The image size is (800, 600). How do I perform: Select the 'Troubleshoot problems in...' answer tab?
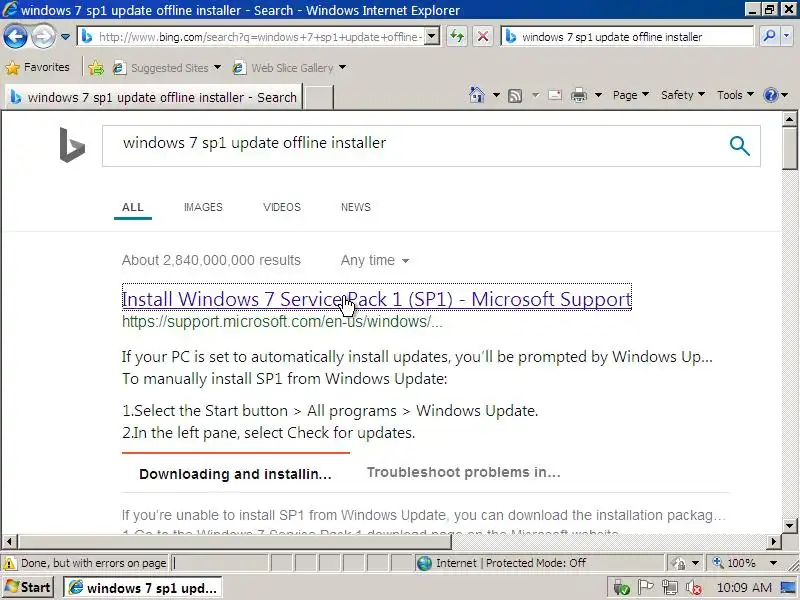[463, 472]
